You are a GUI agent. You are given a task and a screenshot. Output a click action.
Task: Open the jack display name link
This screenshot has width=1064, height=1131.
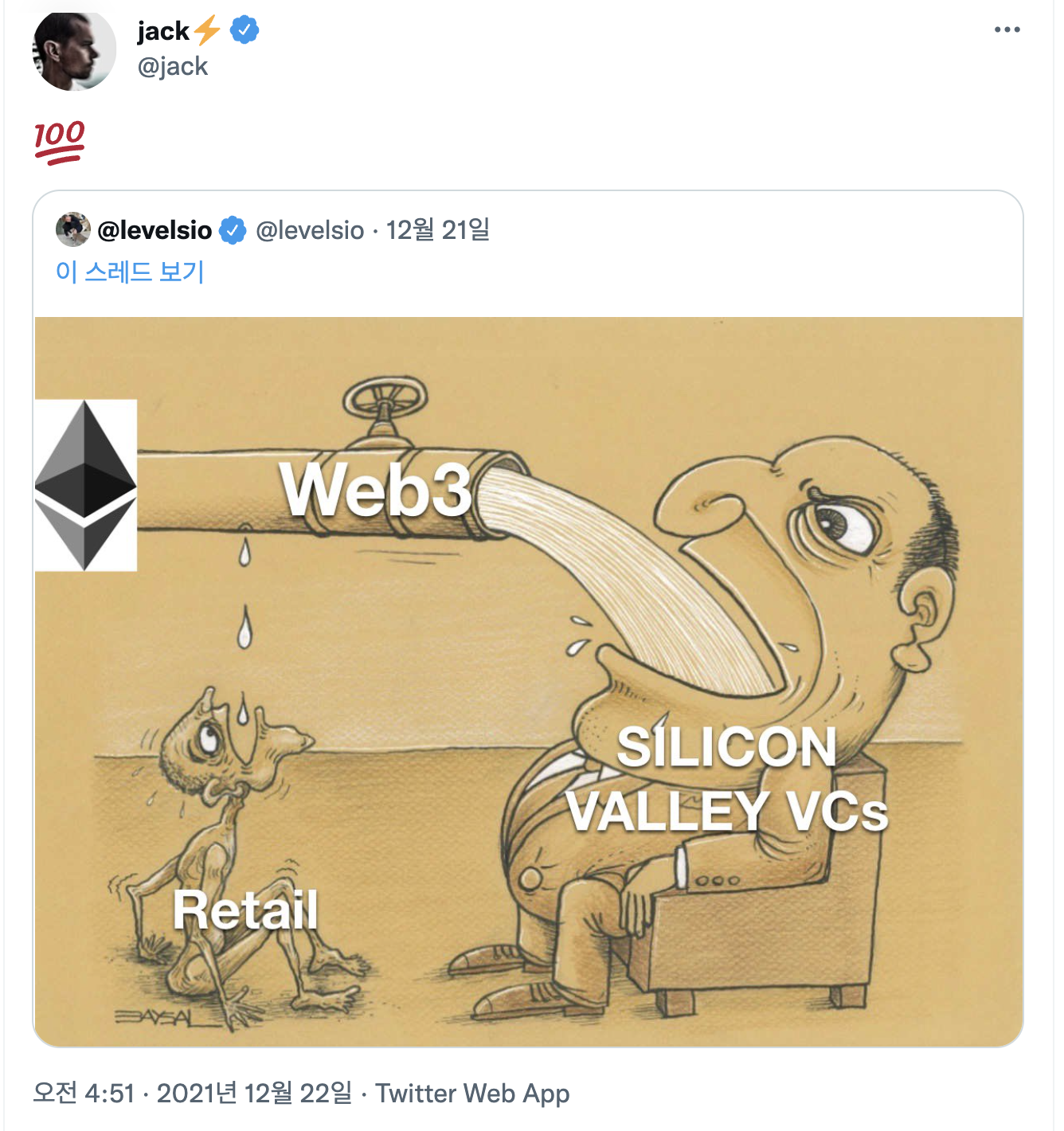tap(163, 31)
